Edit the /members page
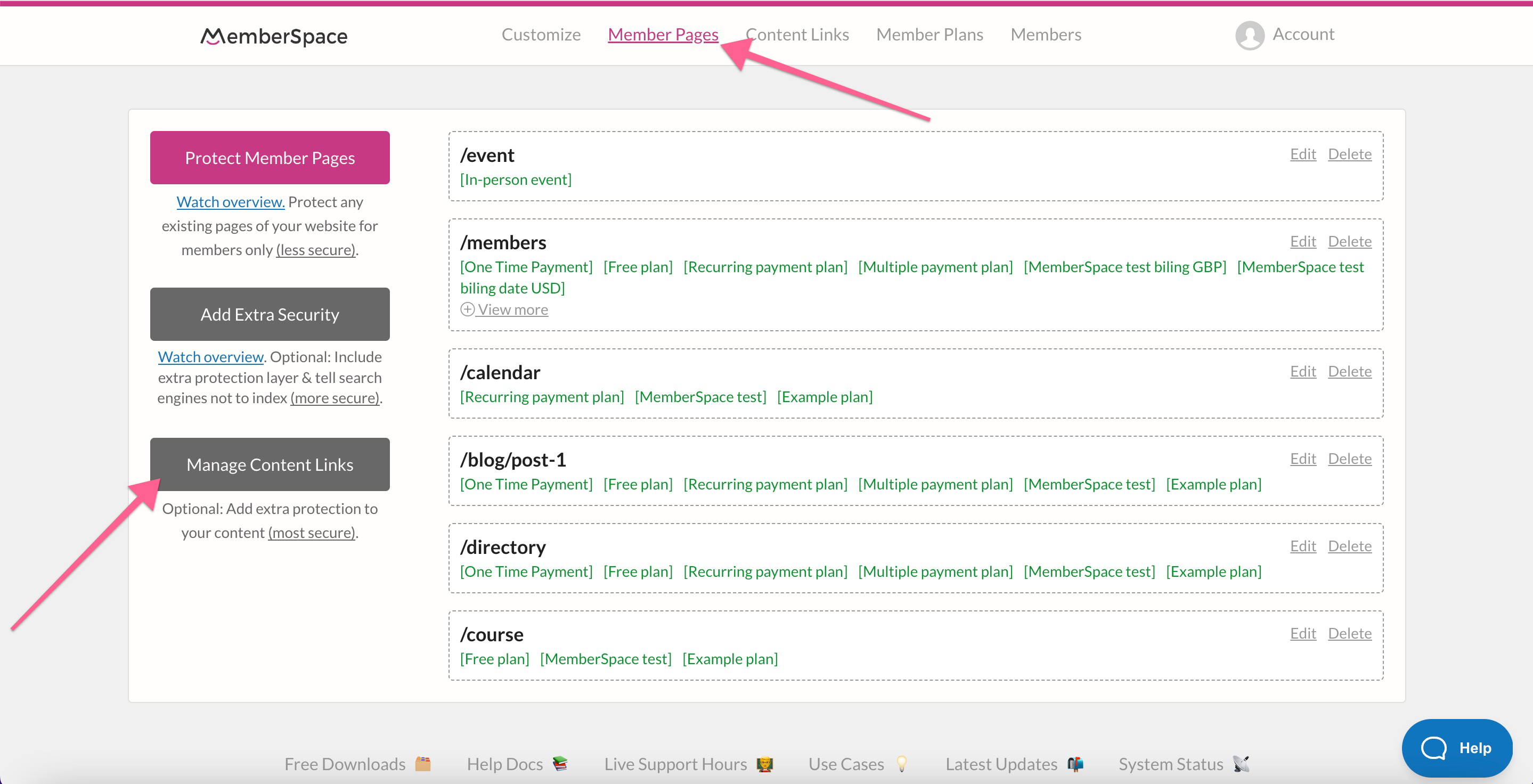The image size is (1533, 784). pos(1303,241)
